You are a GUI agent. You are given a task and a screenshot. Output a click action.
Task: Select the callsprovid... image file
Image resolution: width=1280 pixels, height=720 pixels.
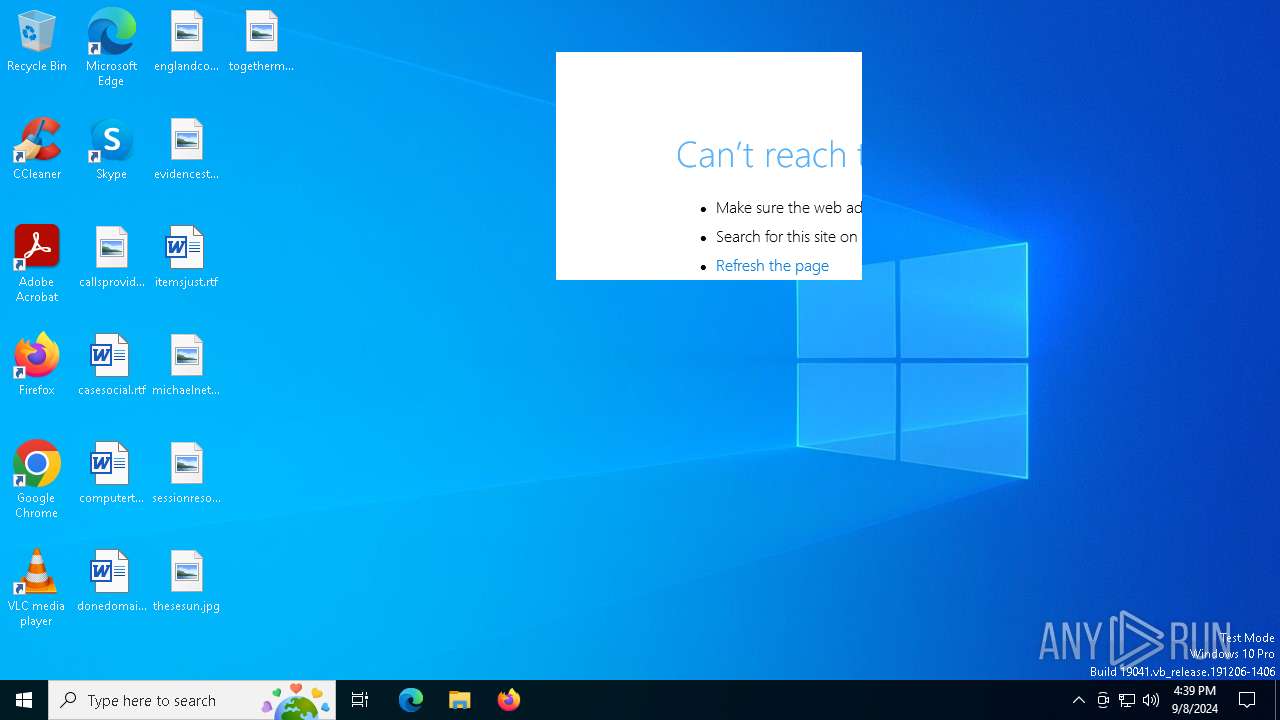pos(111,258)
